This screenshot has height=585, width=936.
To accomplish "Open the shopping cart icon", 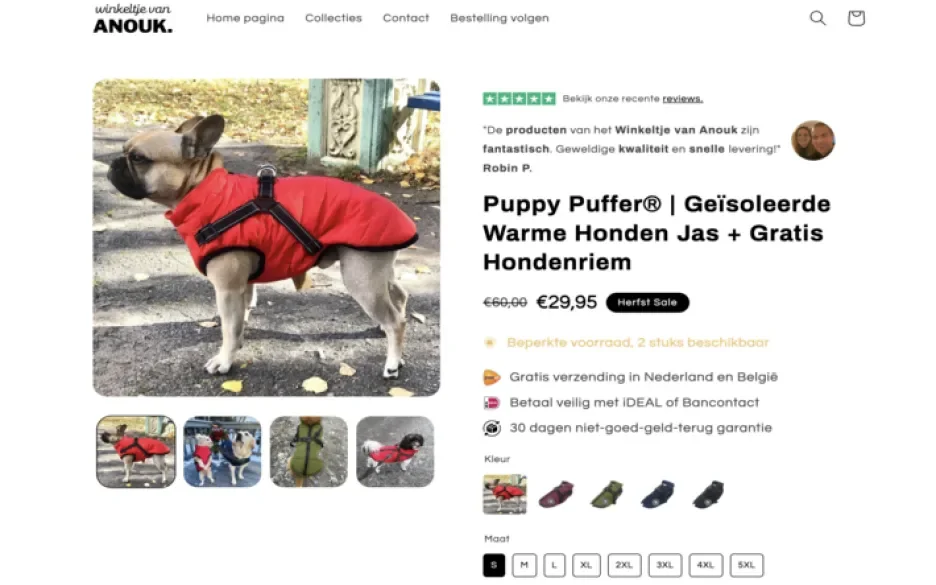I will pos(856,18).
